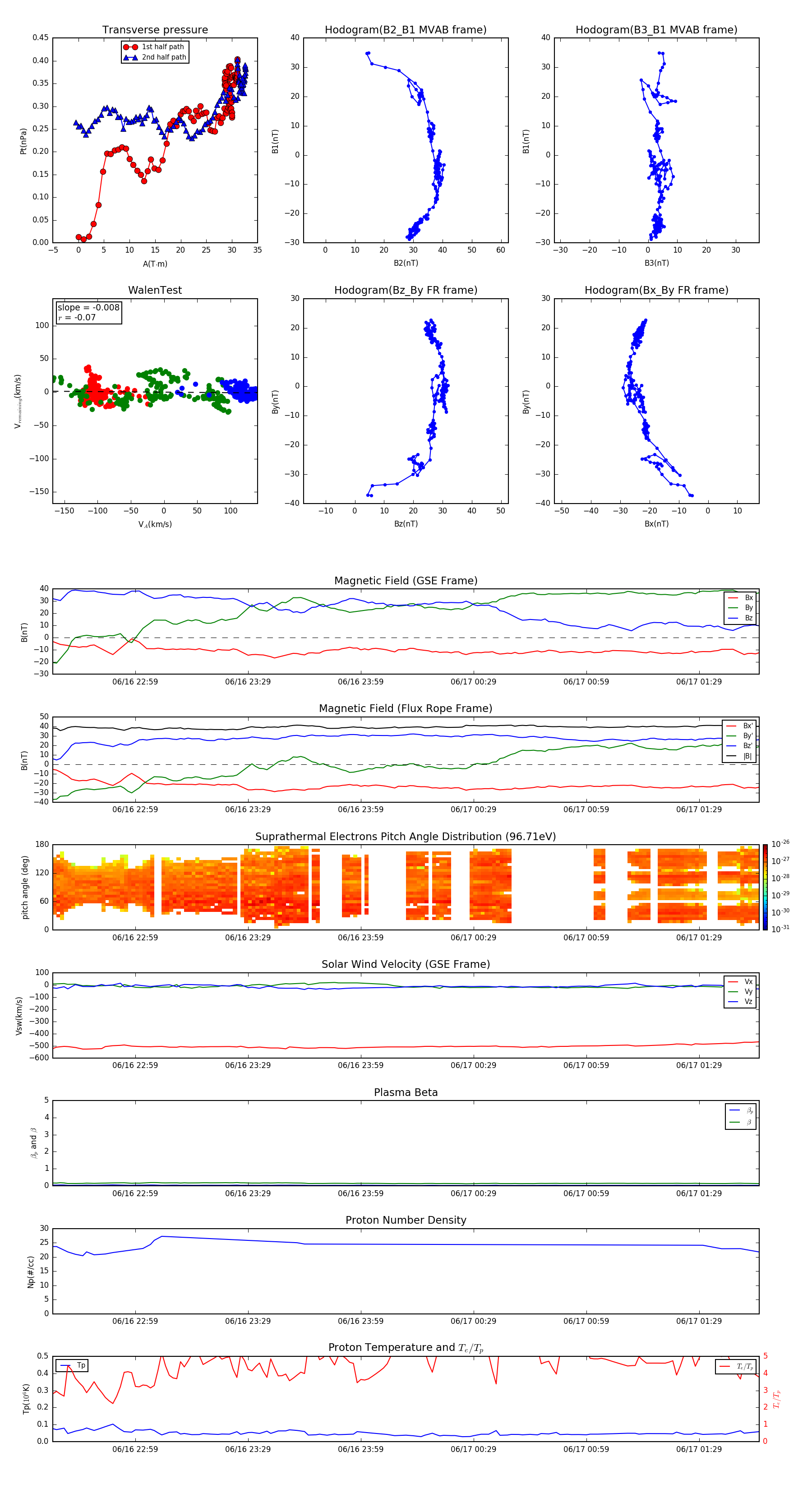Select the Vz legend entry
812x1489 pixels.
[x=740, y=1002]
